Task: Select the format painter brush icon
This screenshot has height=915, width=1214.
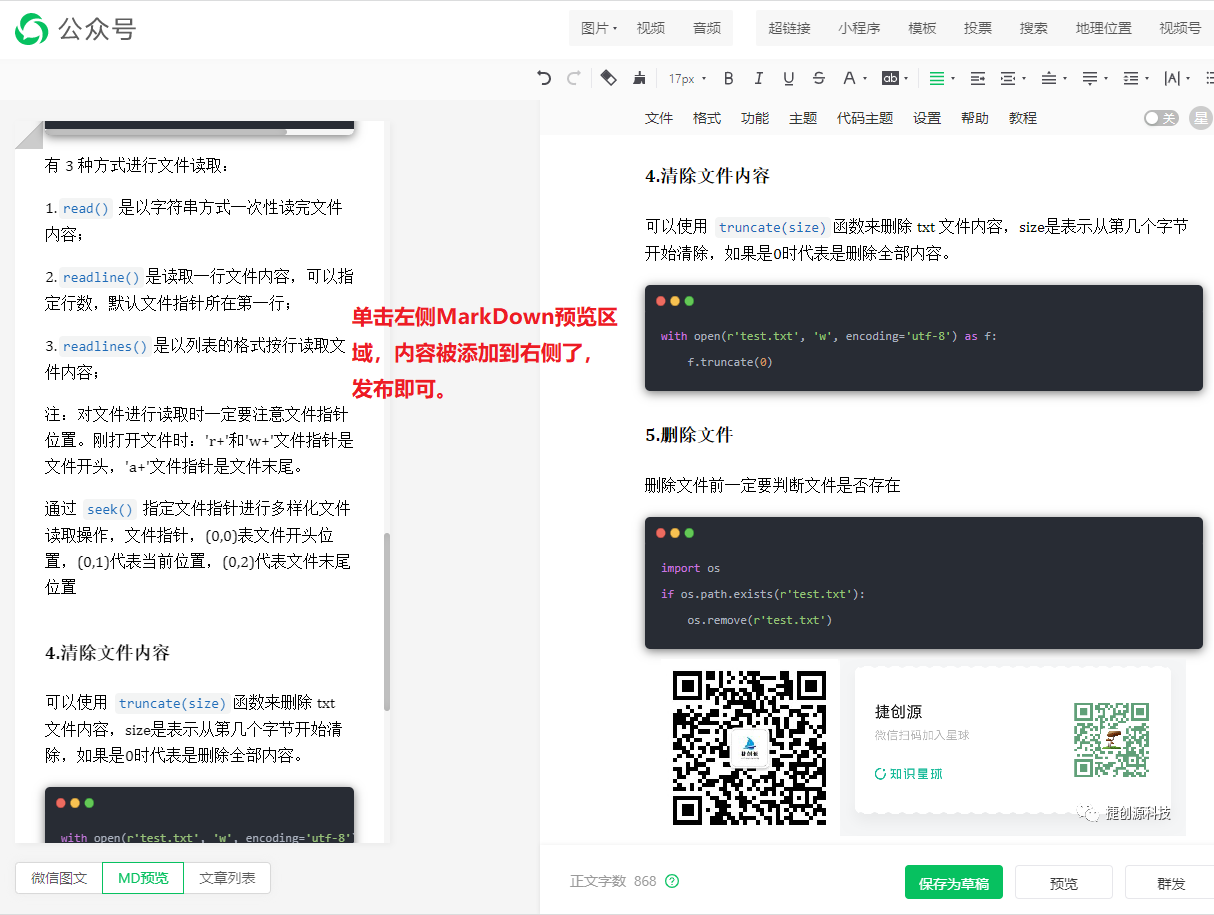Action: tap(640, 78)
